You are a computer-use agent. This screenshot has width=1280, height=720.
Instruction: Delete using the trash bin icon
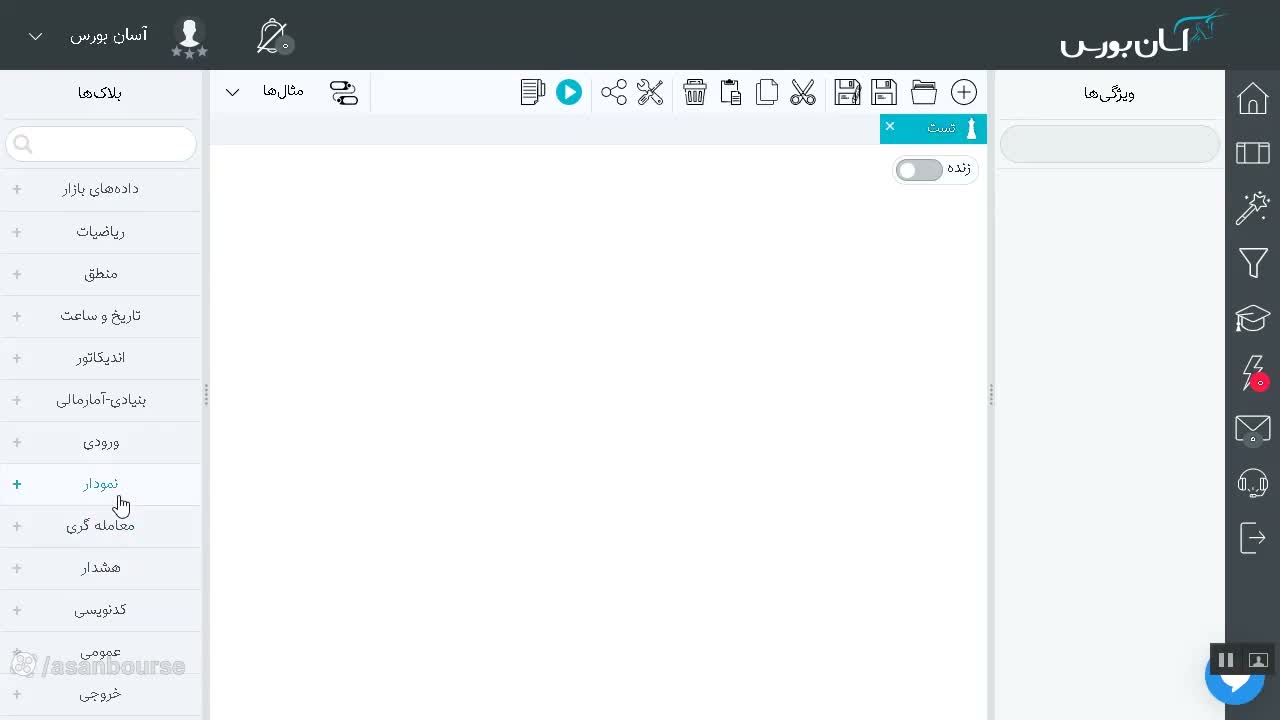695,92
